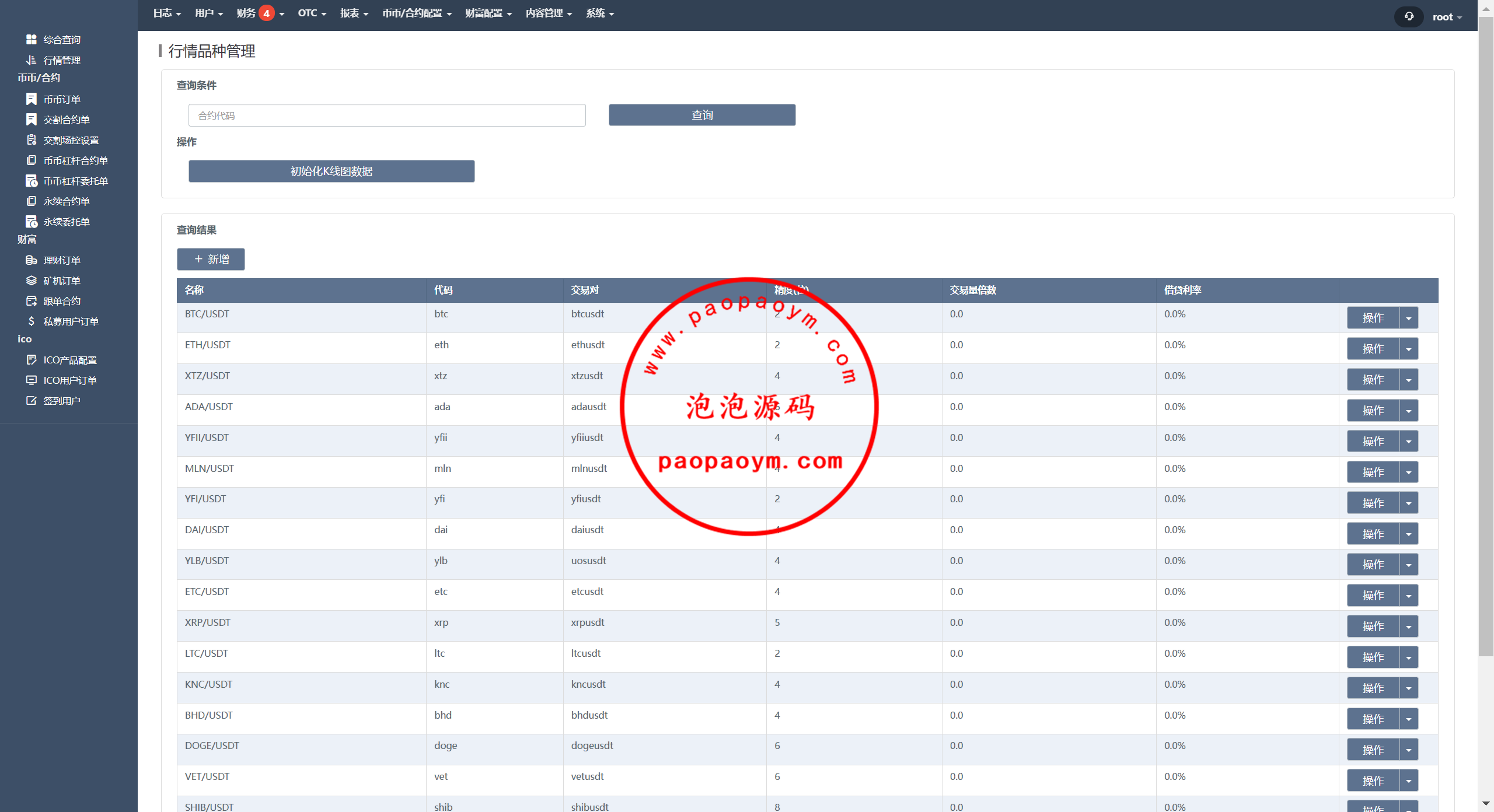This screenshot has width=1494, height=812.
Task: Click the 新增 add button
Action: [x=211, y=259]
